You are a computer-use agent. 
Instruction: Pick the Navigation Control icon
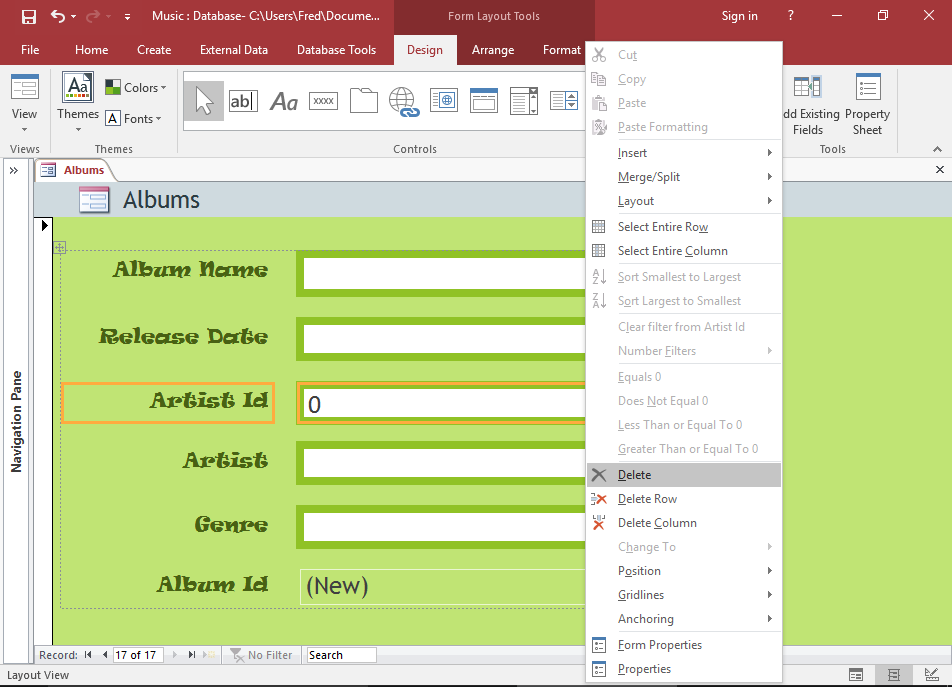(x=484, y=101)
